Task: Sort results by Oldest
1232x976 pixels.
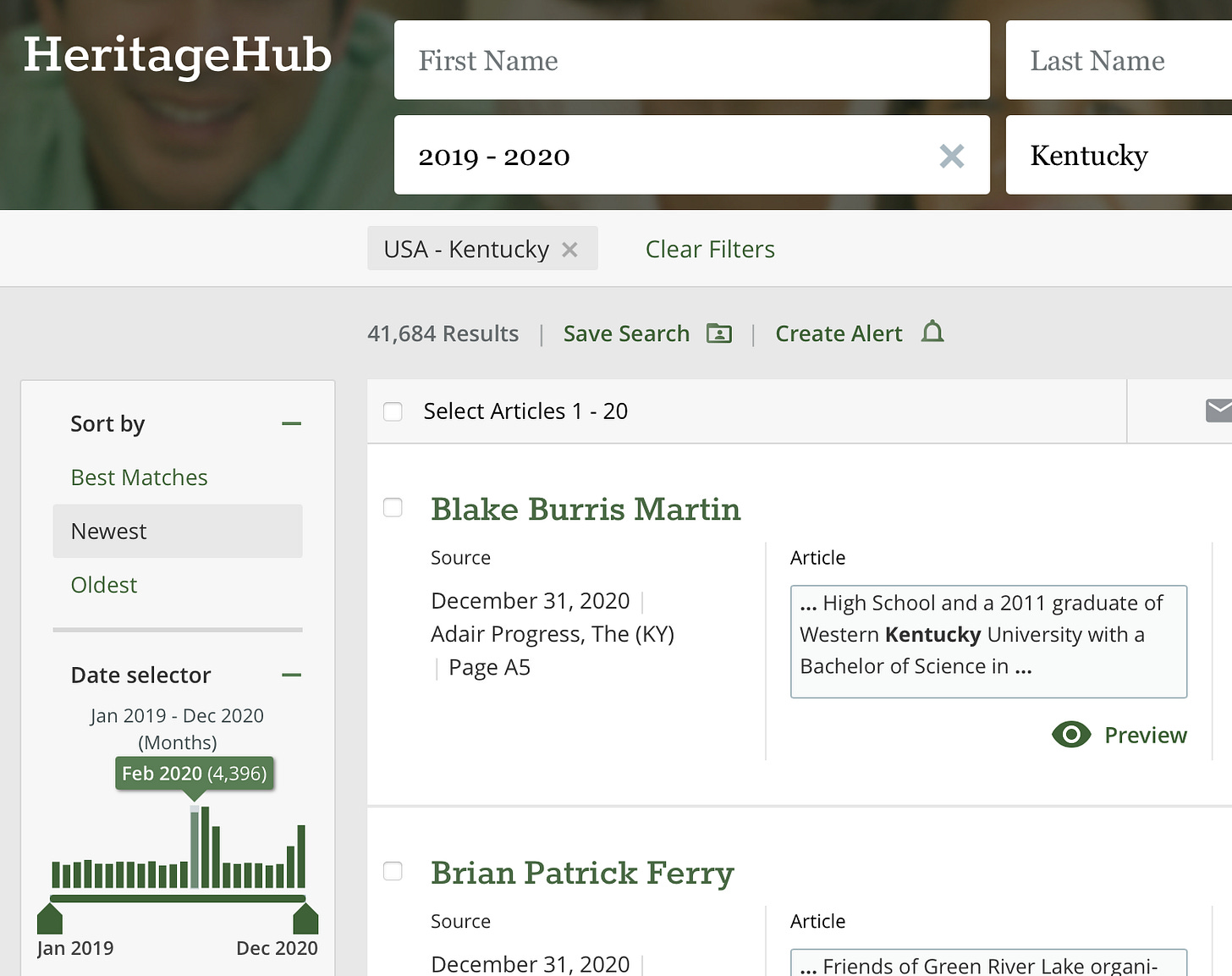Action: [x=103, y=585]
